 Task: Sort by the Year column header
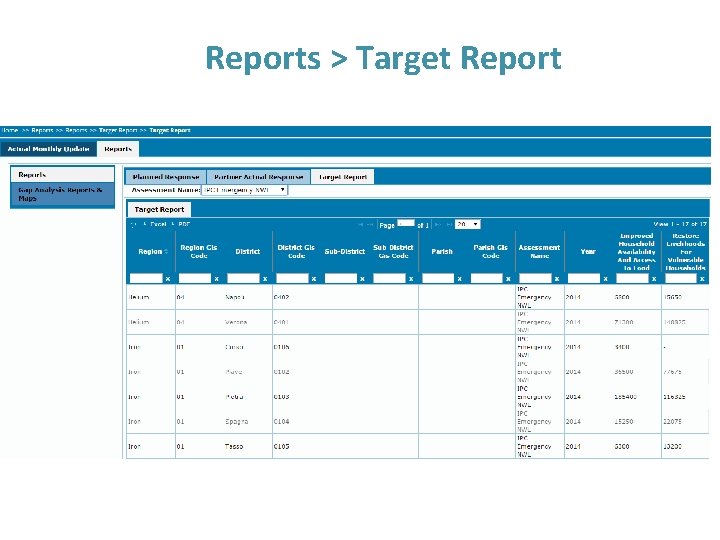click(x=588, y=252)
